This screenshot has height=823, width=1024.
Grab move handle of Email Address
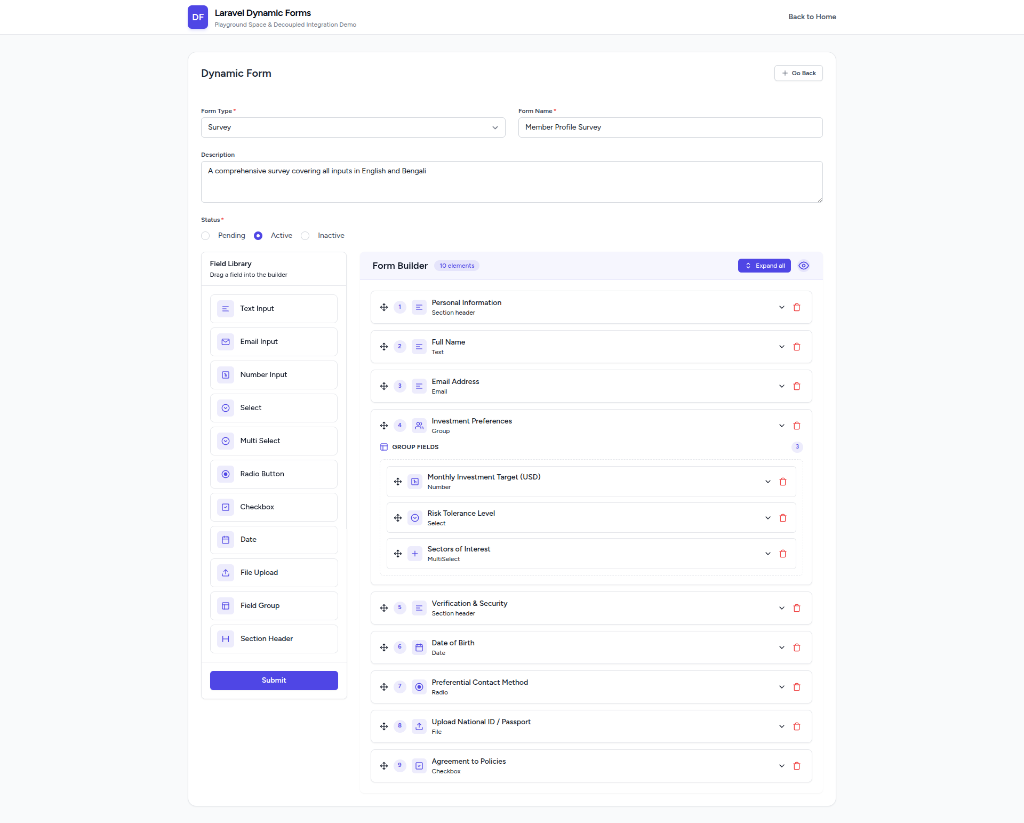[x=384, y=387]
